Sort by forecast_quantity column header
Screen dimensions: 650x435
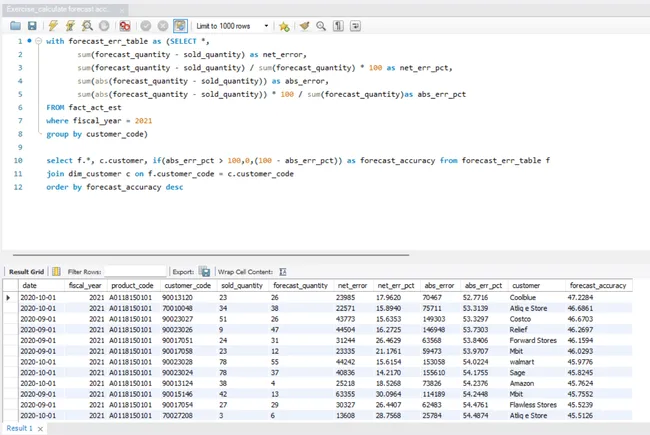pos(301,285)
